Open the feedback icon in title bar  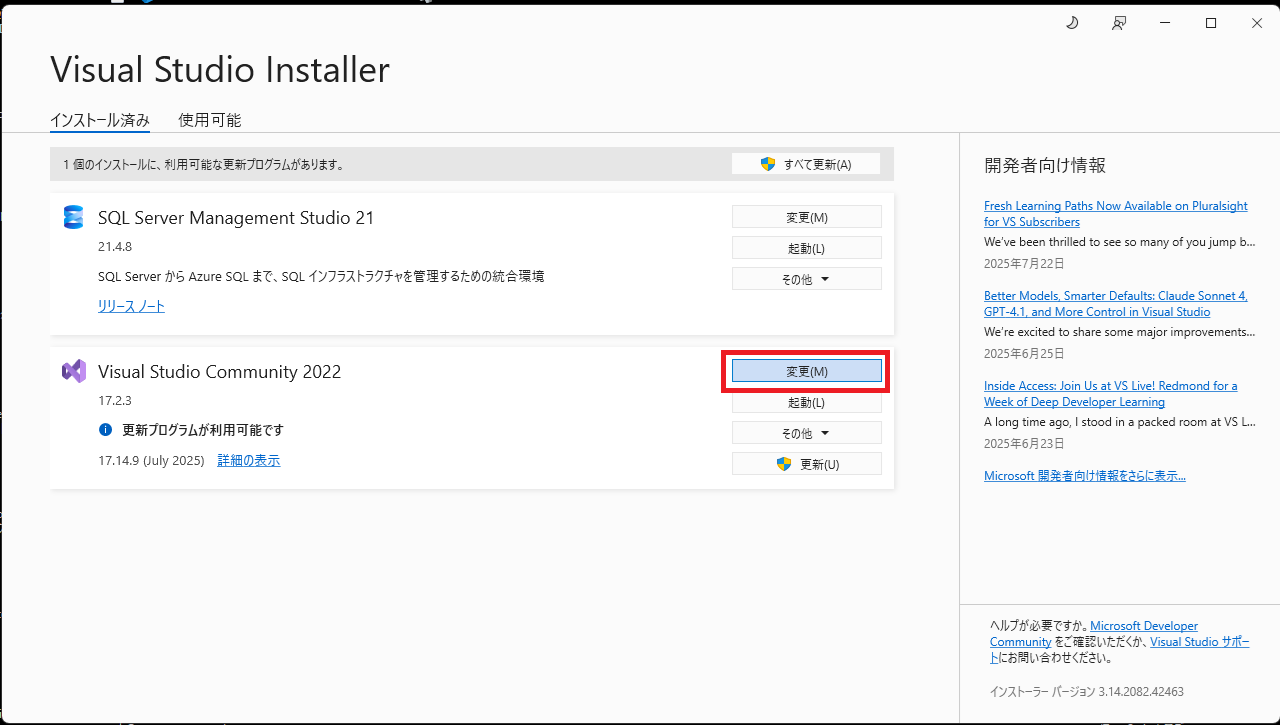tap(1119, 23)
